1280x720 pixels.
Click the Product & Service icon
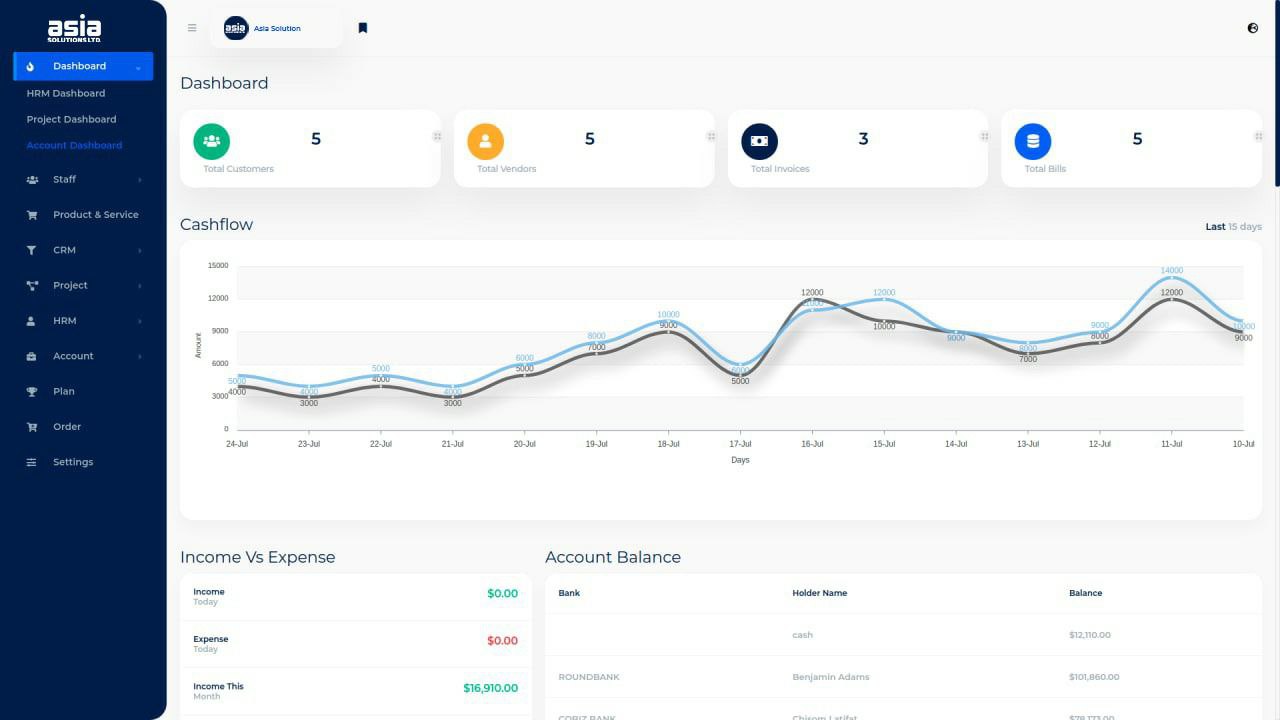[34, 214]
